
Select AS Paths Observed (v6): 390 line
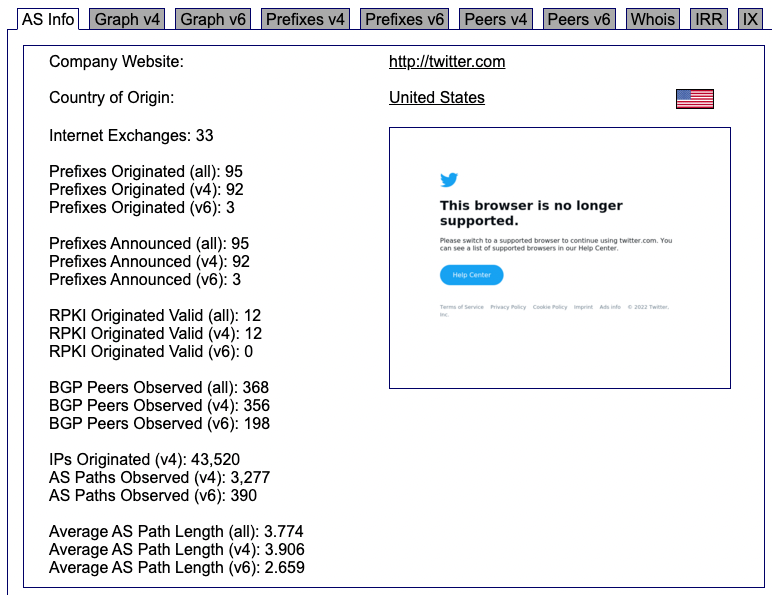tap(153, 495)
